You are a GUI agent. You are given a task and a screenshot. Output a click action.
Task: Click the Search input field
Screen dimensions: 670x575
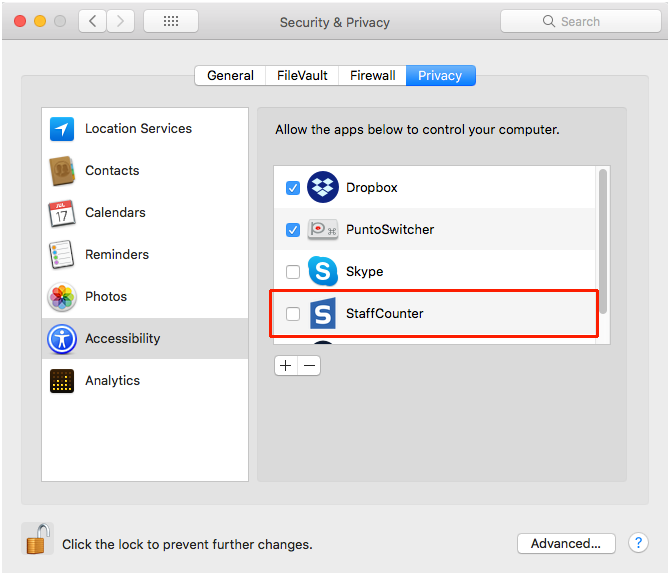[x=580, y=21]
